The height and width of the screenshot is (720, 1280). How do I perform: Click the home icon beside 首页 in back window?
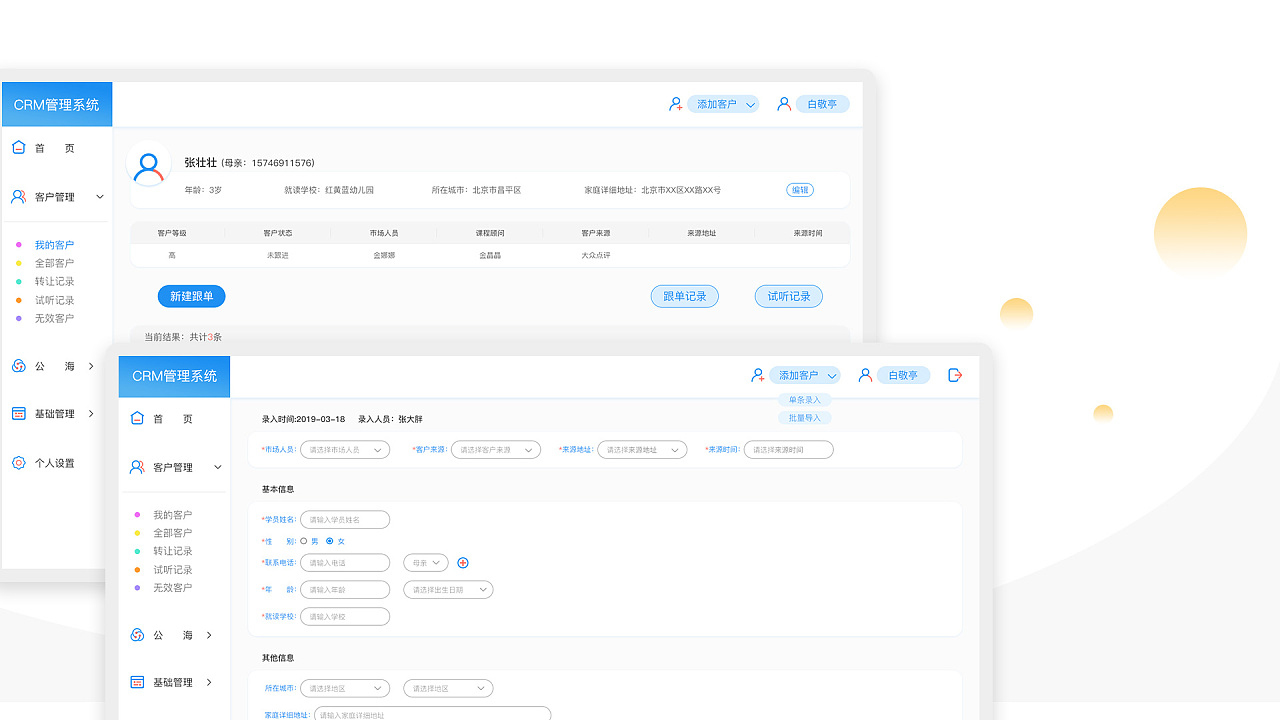[x=18, y=147]
